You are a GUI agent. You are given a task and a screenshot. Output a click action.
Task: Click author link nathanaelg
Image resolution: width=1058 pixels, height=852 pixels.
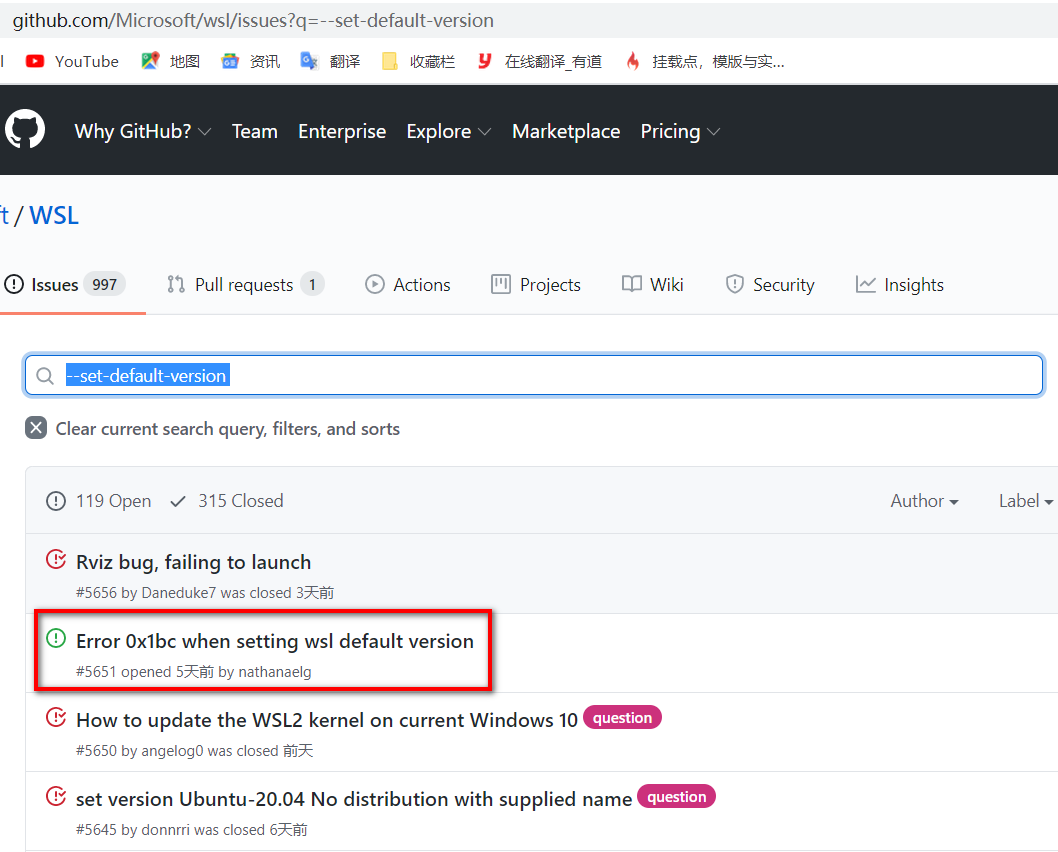[275, 672]
